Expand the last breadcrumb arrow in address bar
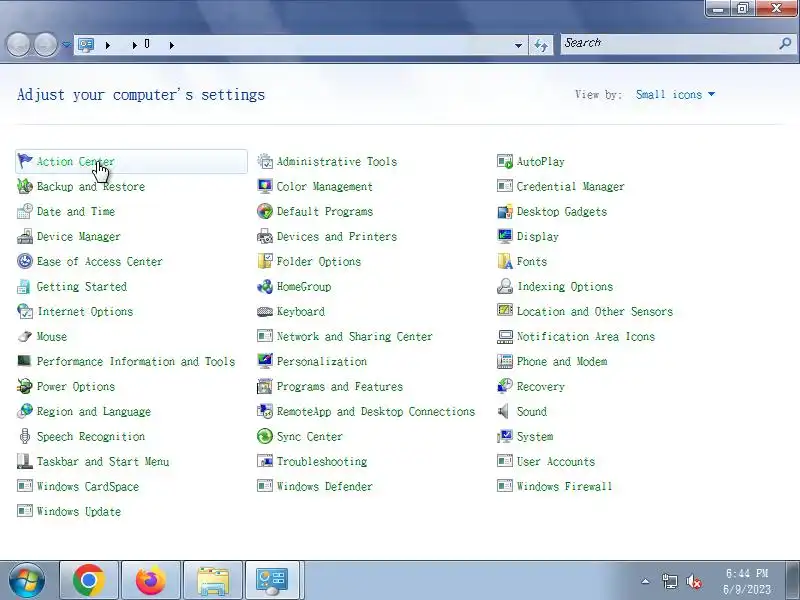The width and height of the screenshot is (800, 600). [172, 45]
